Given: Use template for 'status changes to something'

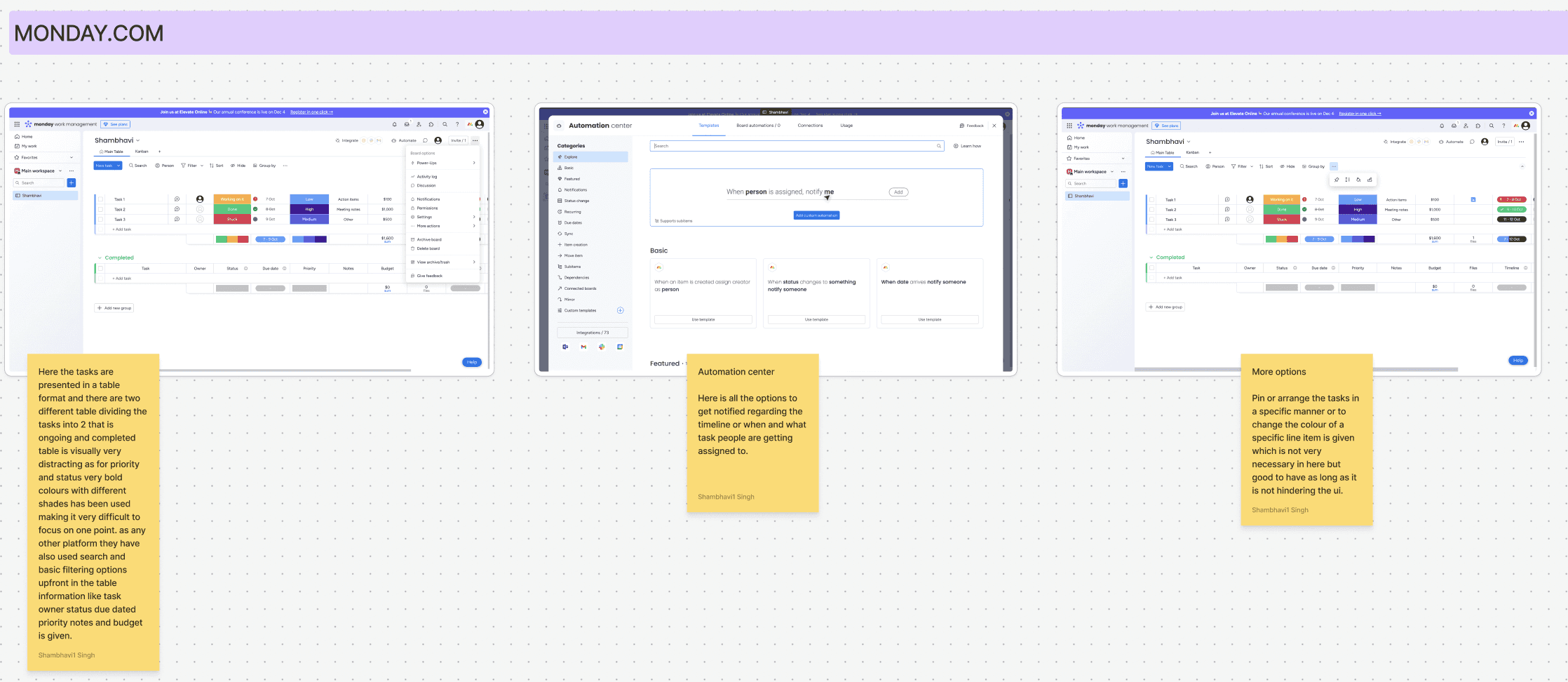Looking at the screenshot, I should pyautogui.click(x=816, y=319).
